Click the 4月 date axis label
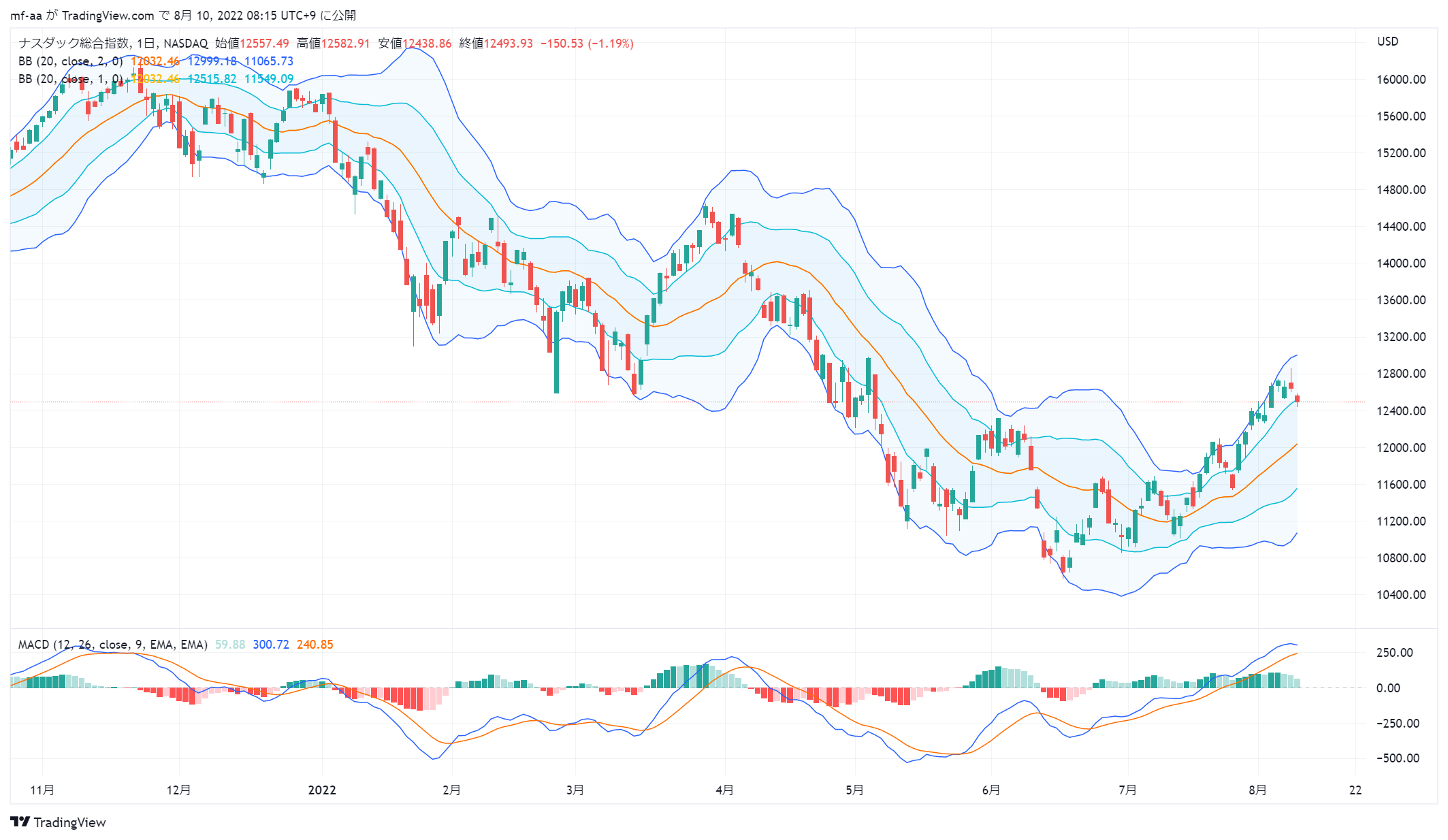The height and width of the screenshot is (840, 1448). coord(725,790)
